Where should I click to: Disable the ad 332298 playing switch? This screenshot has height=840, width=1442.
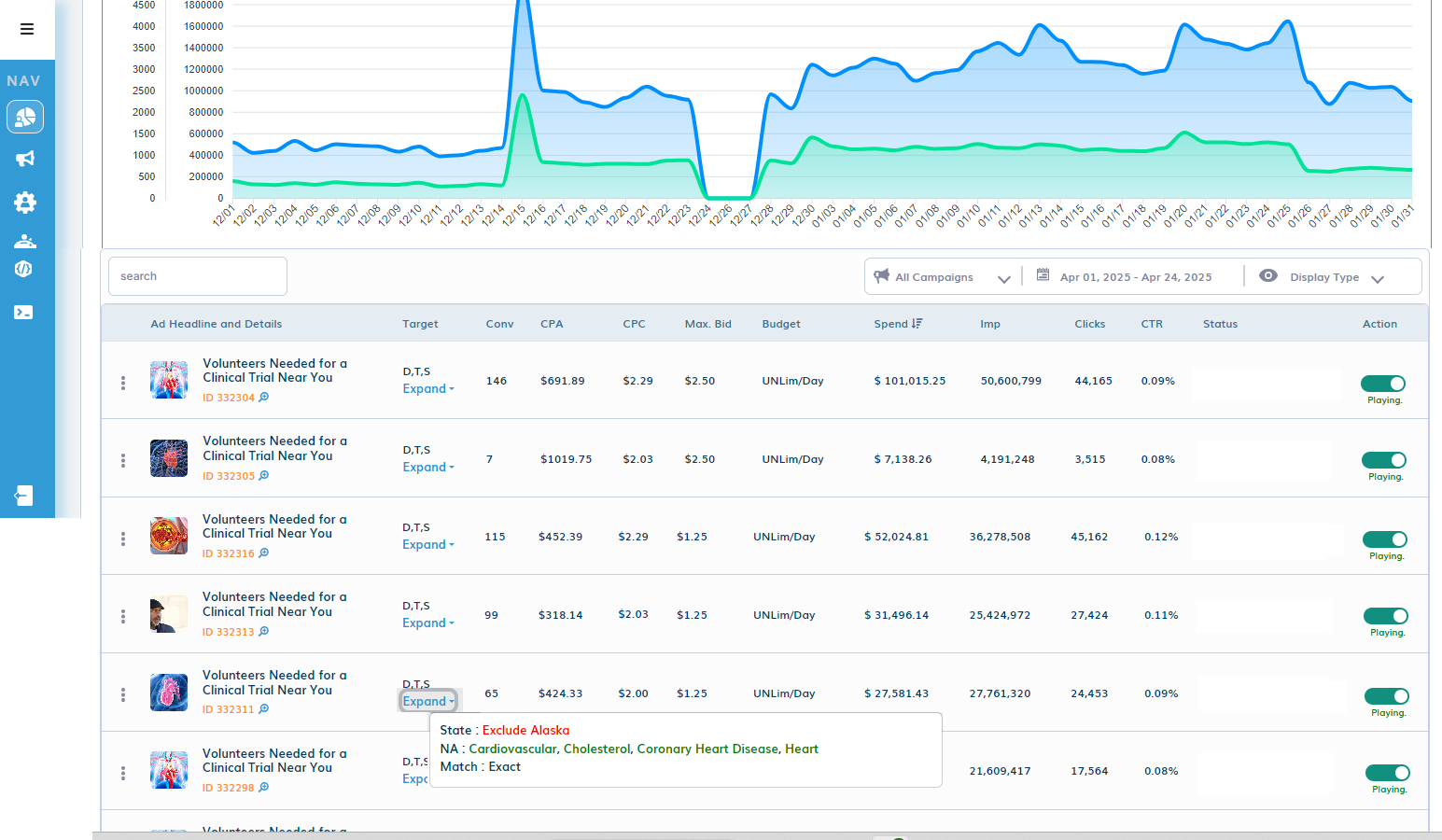(1388, 773)
